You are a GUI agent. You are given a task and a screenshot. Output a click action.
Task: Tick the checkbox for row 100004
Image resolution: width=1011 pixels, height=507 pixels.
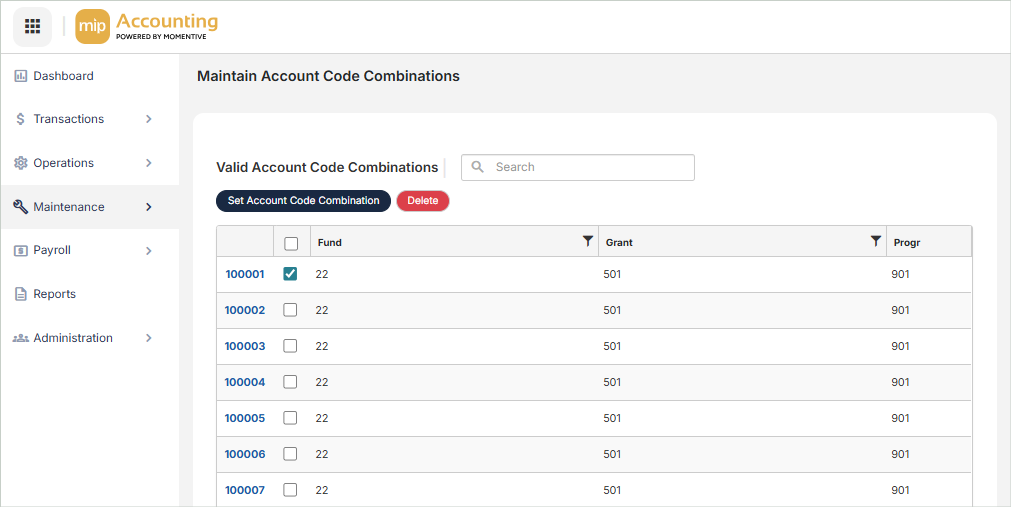pos(290,382)
